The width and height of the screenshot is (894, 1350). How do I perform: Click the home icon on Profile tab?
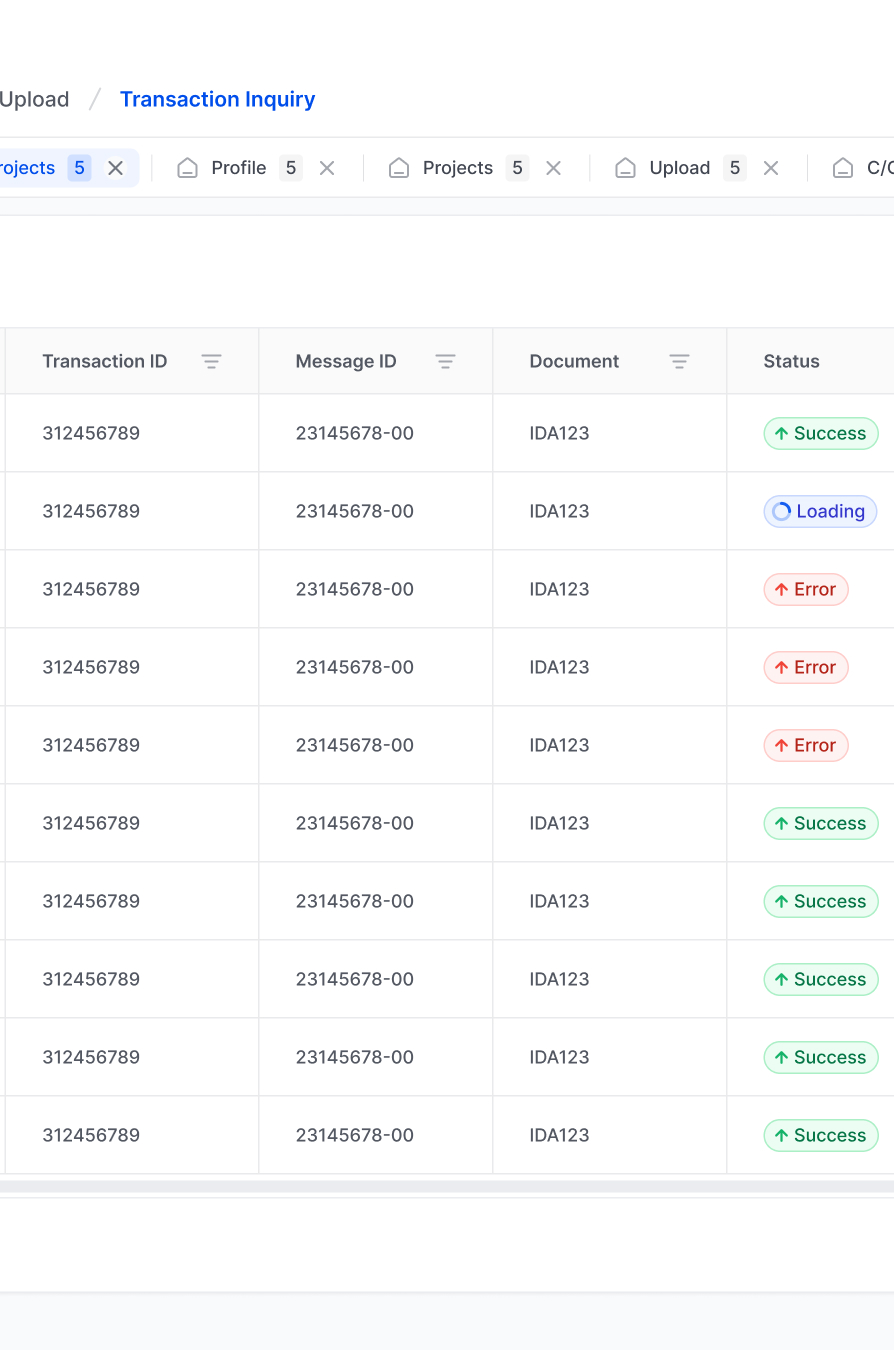pyautogui.click(x=187, y=168)
